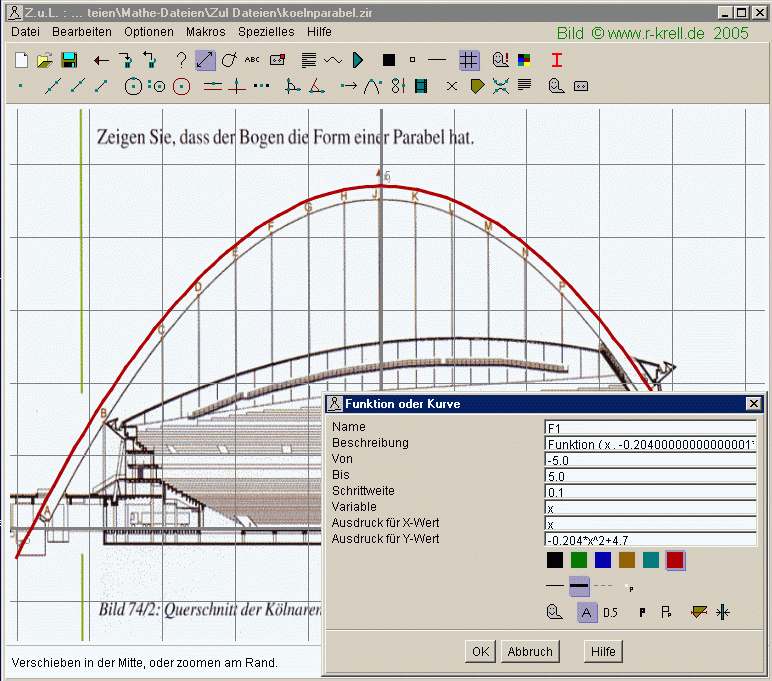Click the back arrow undo icon
This screenshot has height=681, width=772.
pos(101,60)
